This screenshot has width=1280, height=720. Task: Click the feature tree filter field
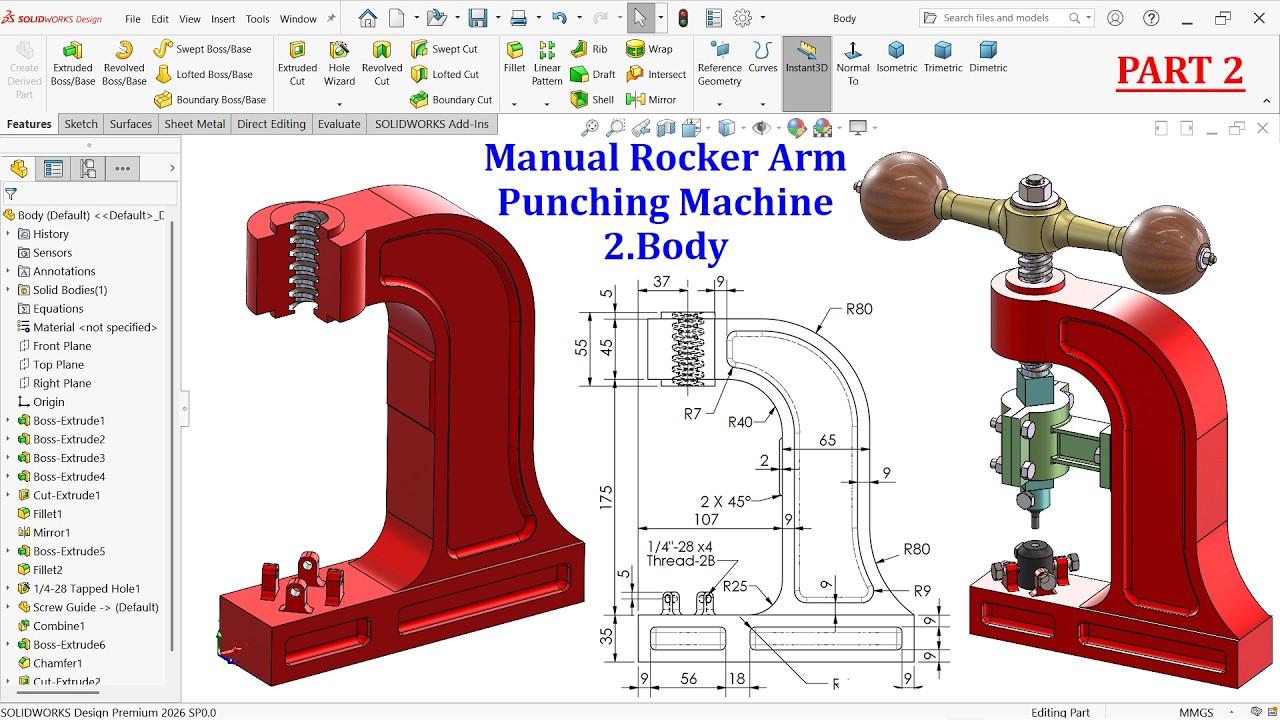coord(90,194)
